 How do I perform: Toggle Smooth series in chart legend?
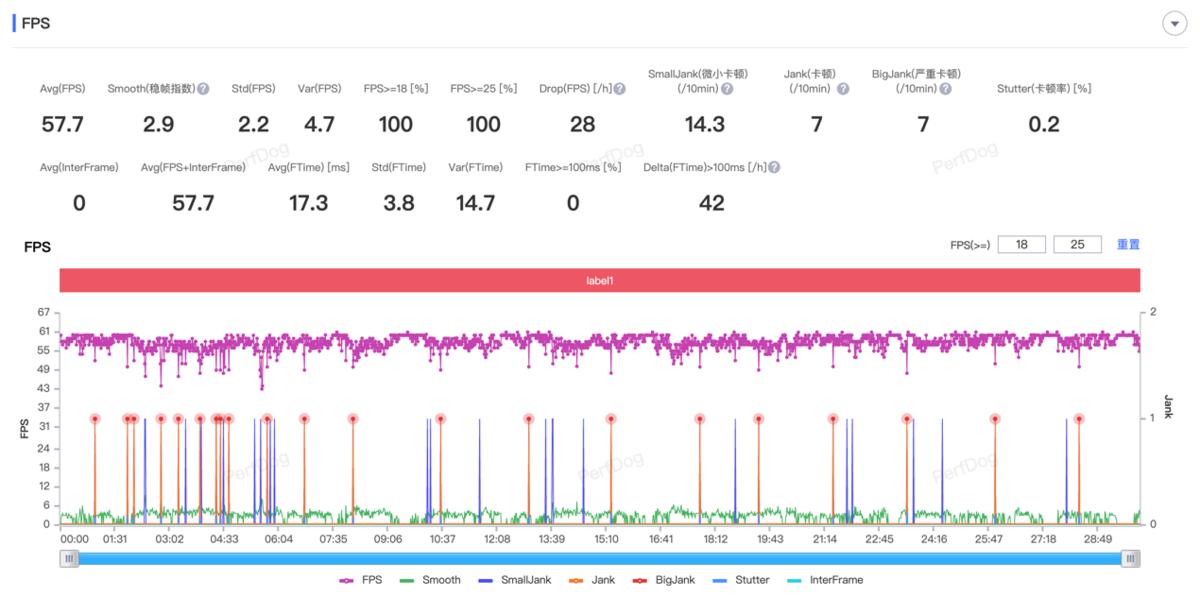point(431,580)
